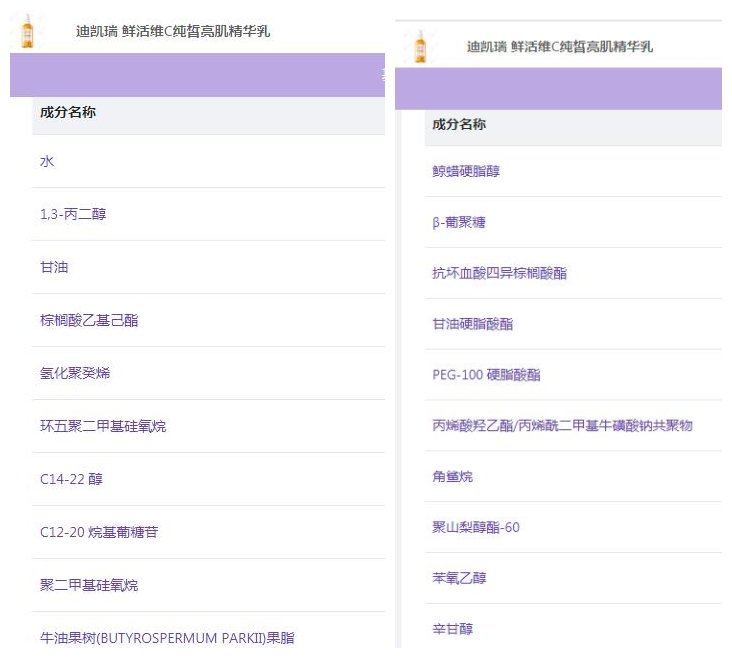Click the product bottle thumbnail above the 鲸蜡硬脂醇 list

point(420,47)
